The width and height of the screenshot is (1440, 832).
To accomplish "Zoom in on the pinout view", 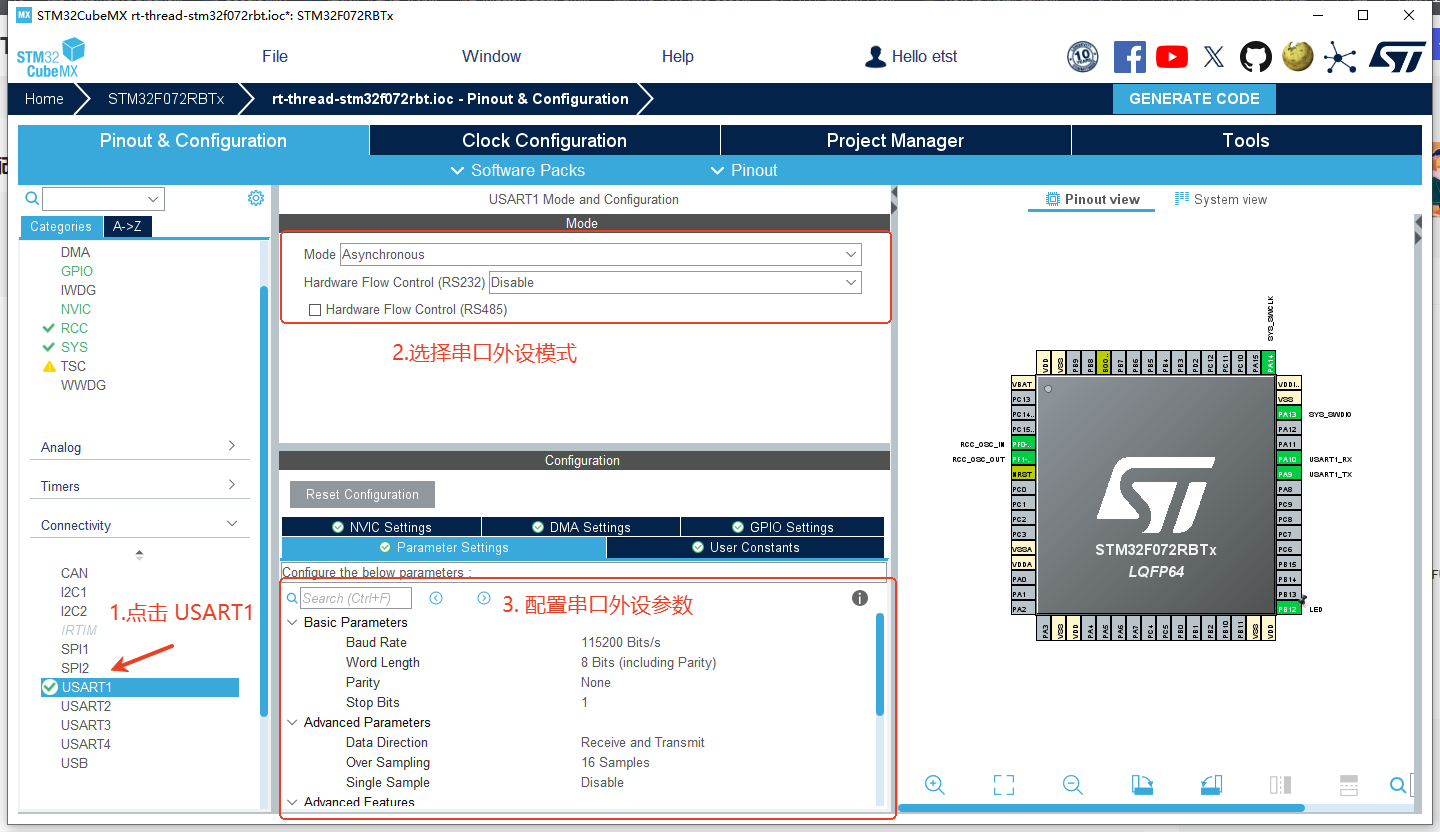I will tap(935, 785).
